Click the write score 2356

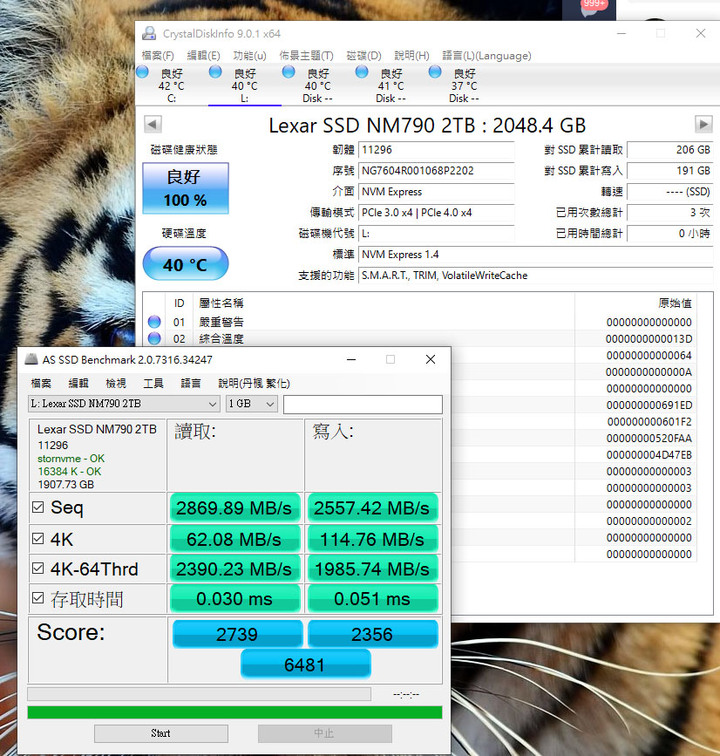click(372, 634)
